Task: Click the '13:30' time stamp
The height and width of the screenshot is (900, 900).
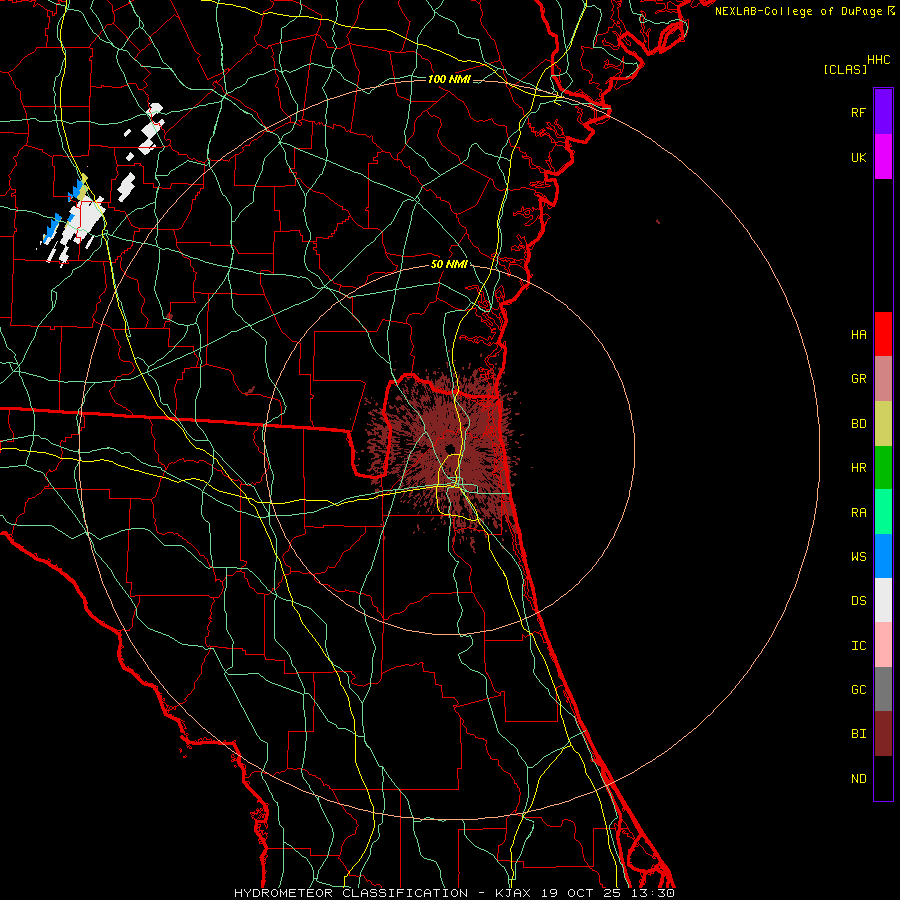Action: (653, 893)
